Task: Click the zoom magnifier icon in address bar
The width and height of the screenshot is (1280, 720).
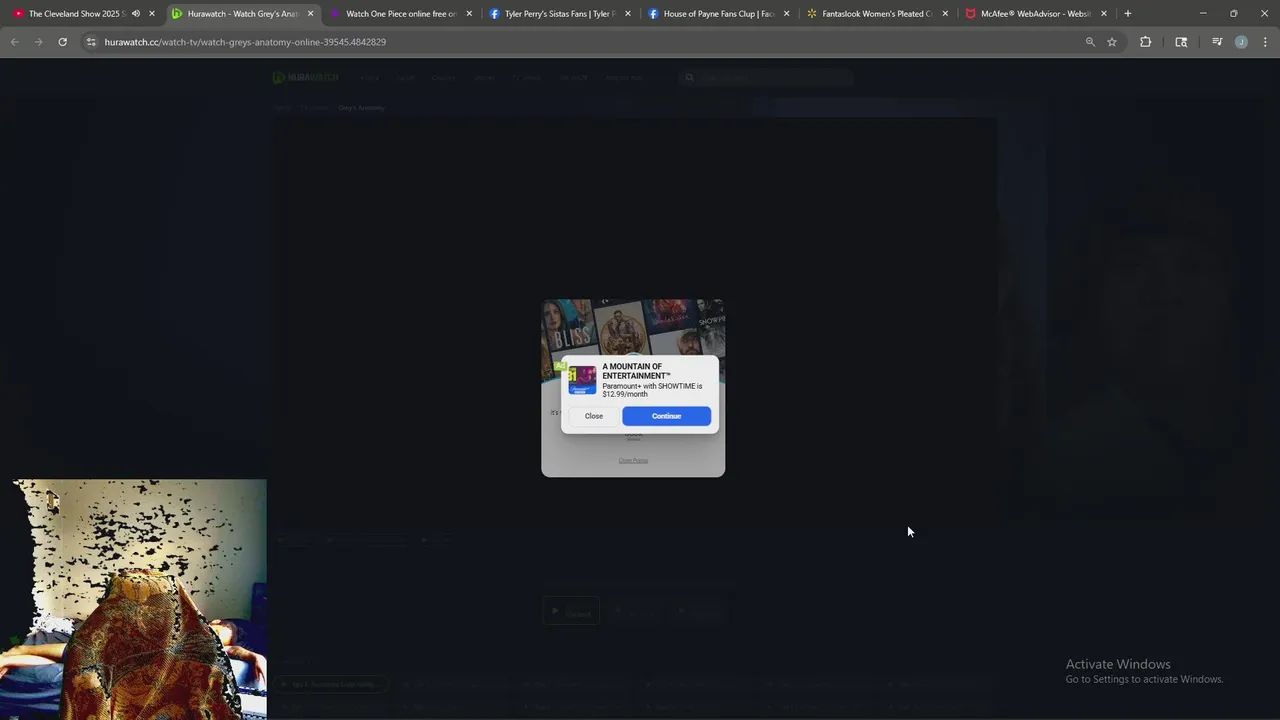Action: point(1090,42)
